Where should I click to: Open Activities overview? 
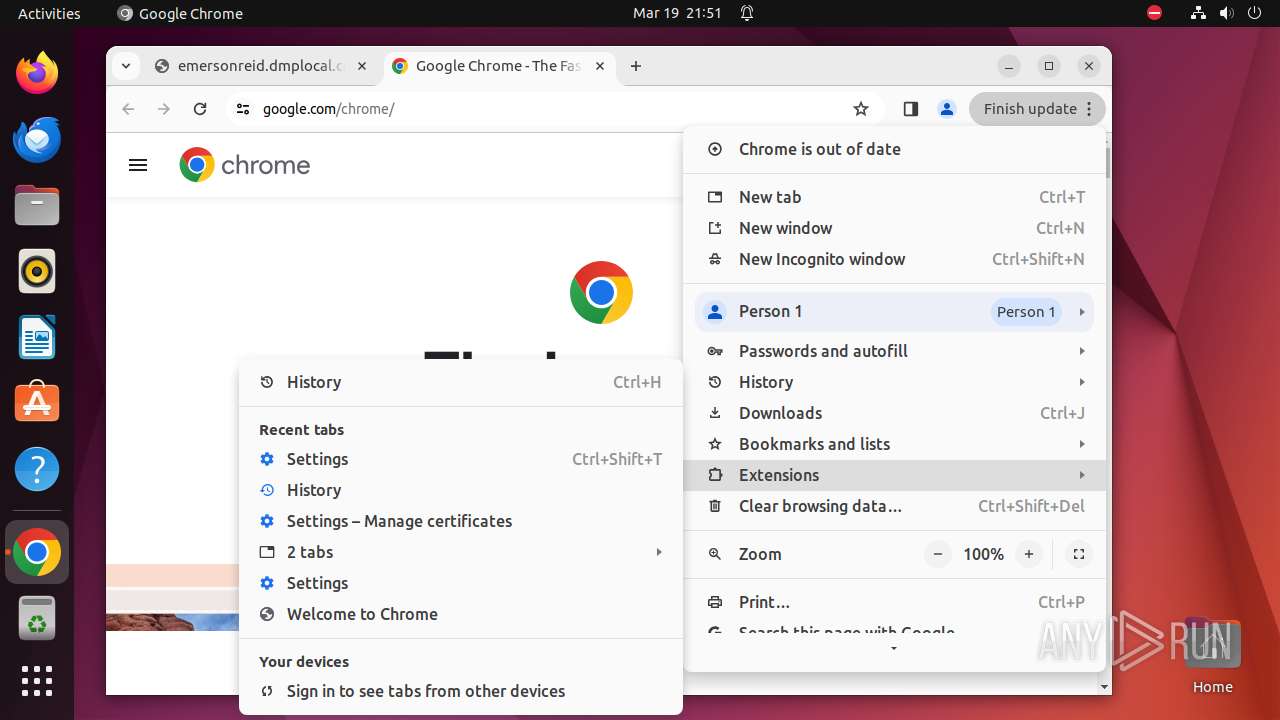tap(49, 13)
